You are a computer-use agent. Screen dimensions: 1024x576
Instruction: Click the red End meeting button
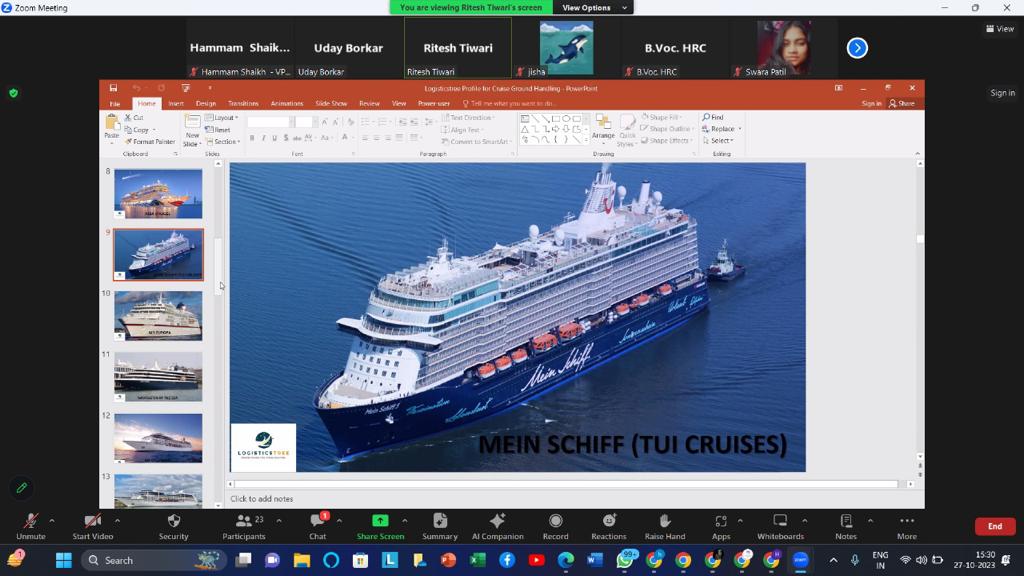[995, 526]
